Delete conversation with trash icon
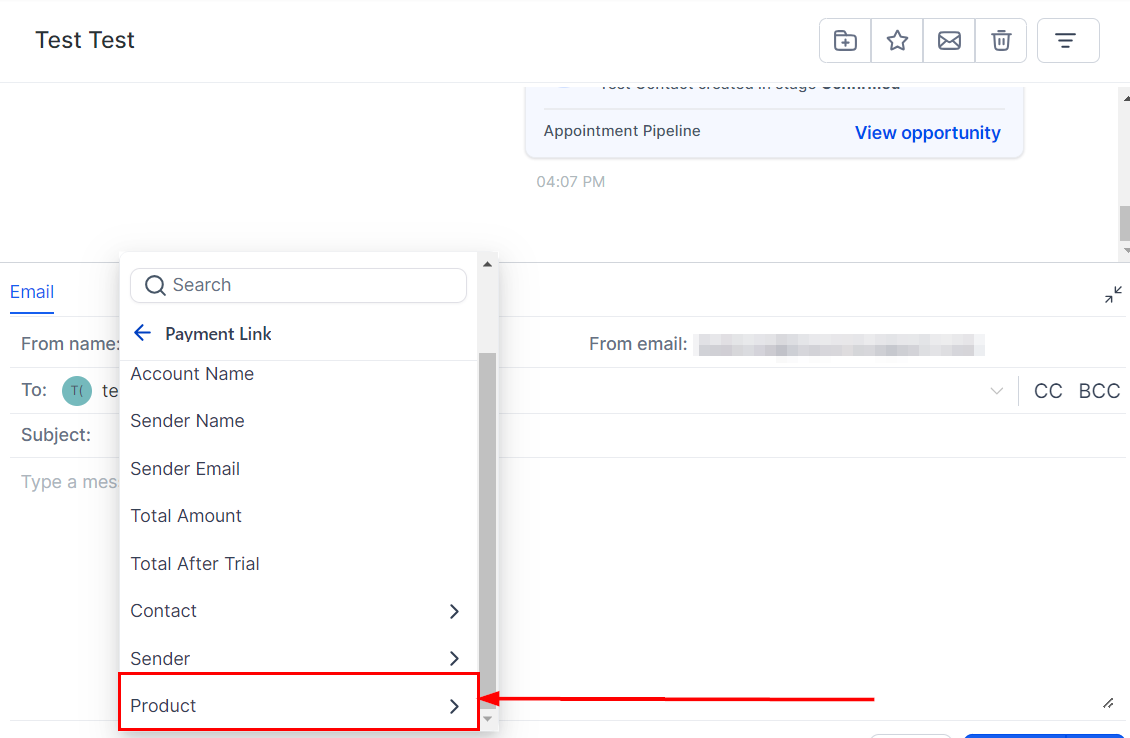This screenshot has width=1130, height=738. [1001, 41]
